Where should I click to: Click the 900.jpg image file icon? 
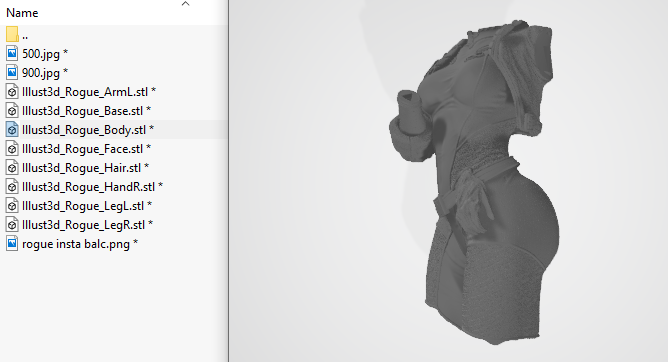coord(12,72)
